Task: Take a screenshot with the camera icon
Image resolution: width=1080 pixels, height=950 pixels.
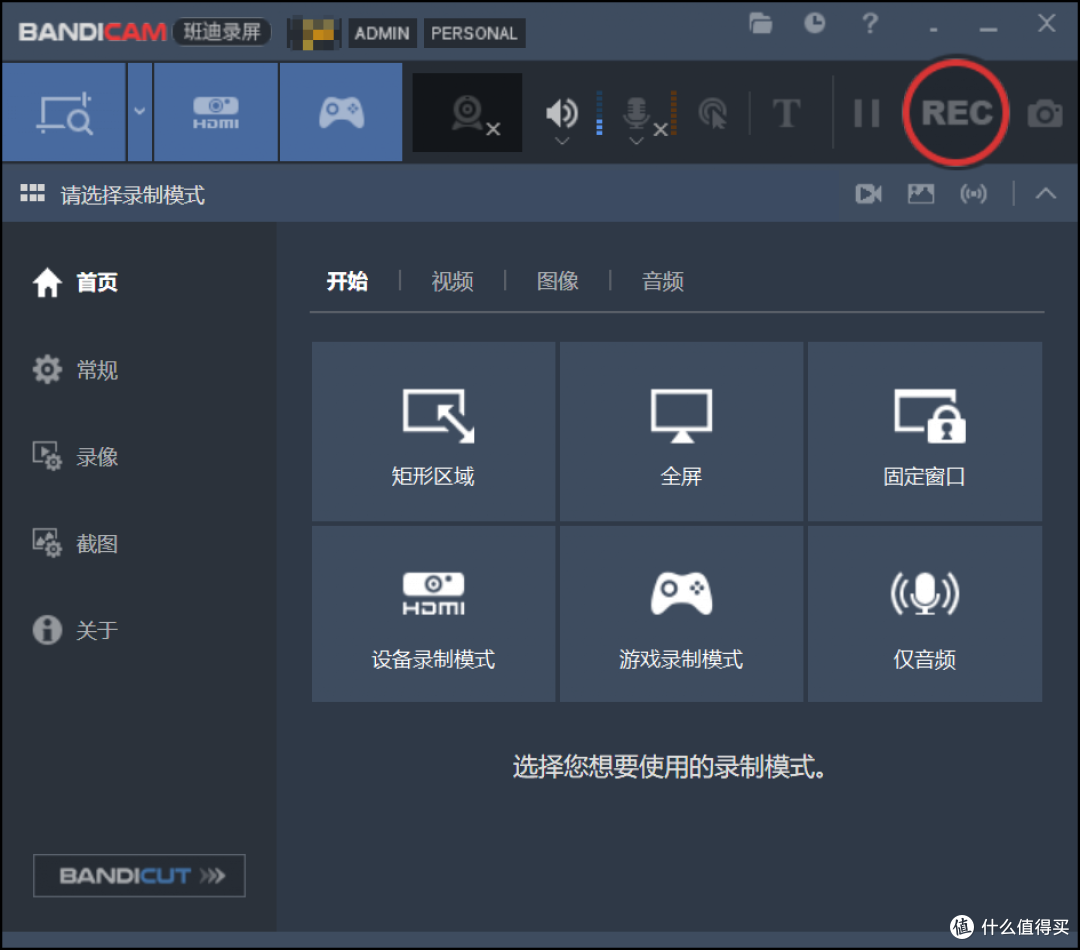Action: point(1045,114)
